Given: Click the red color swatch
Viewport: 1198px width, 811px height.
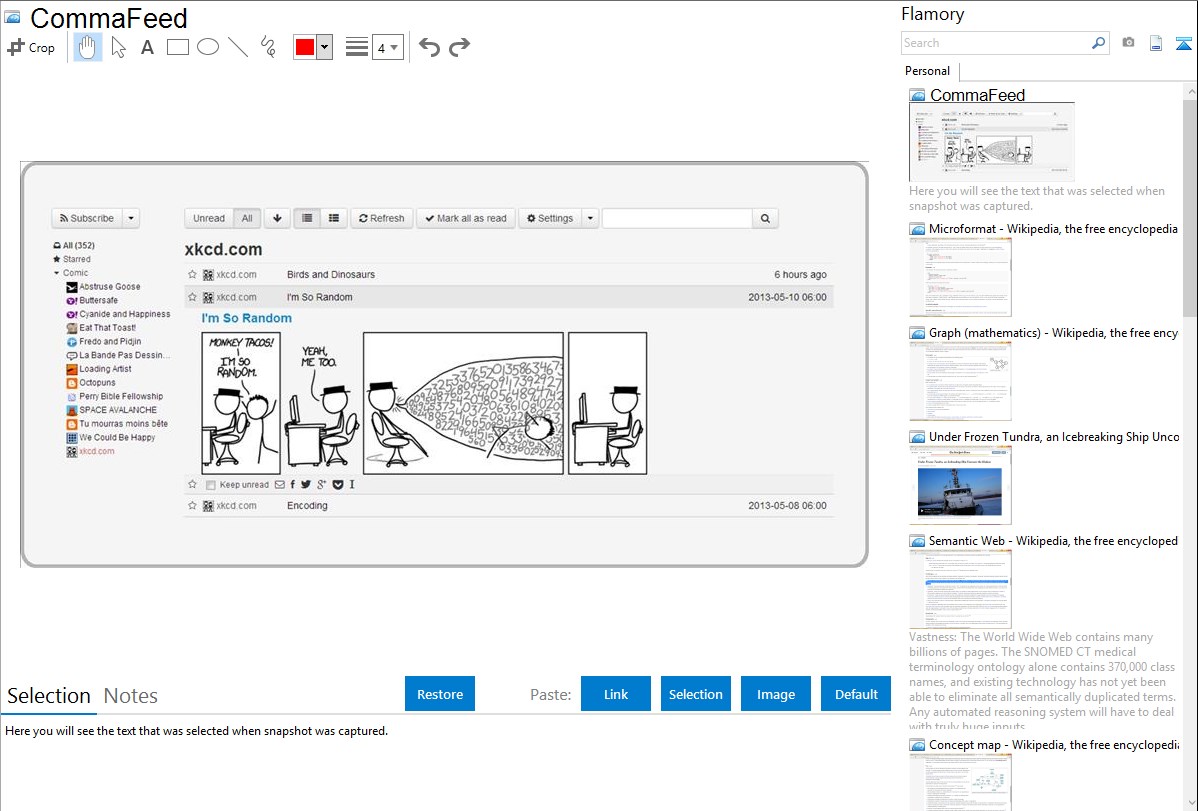Looking at the screenshot, I should pos(305,47).
